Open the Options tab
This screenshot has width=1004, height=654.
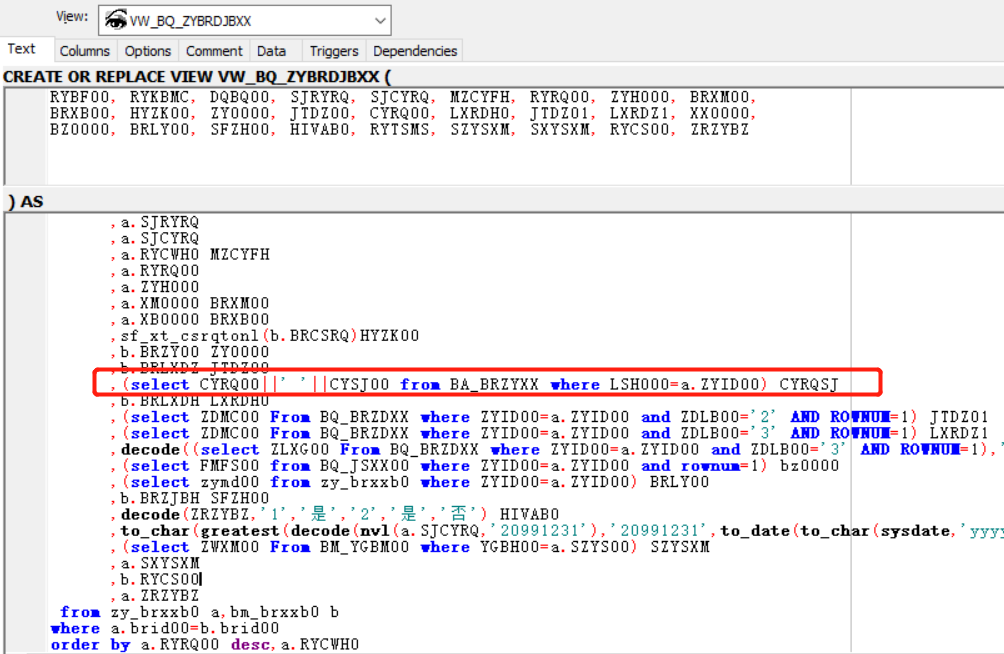(x=148, y=51)
